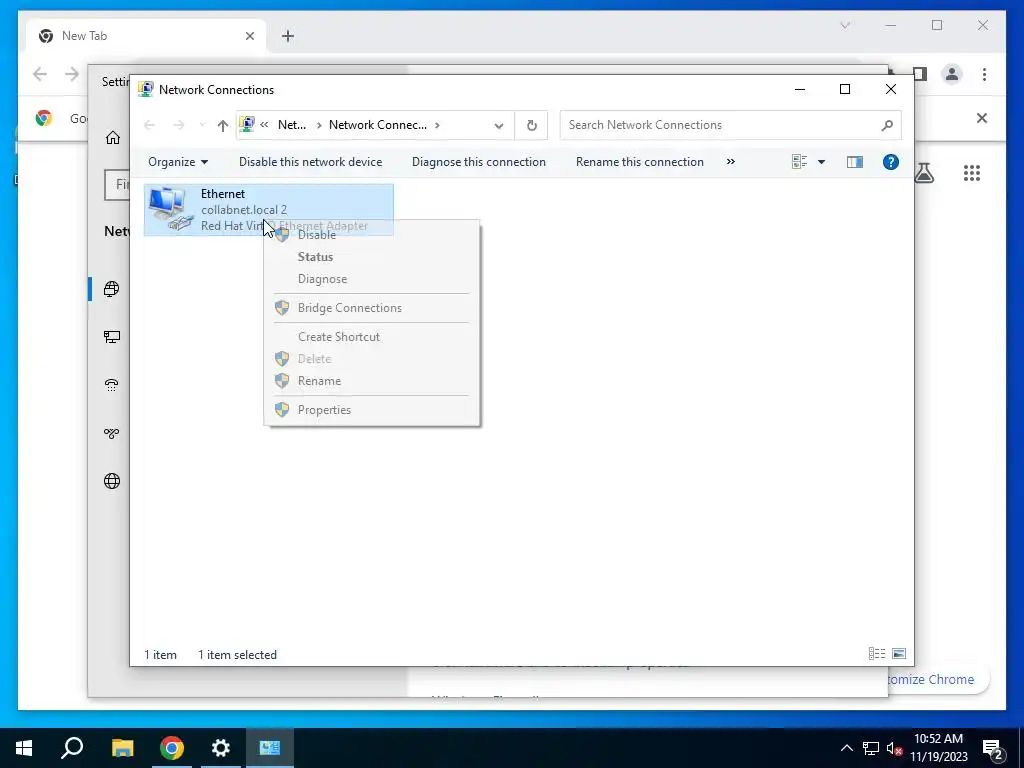Toggle the preview pane icon
1024x768 pixels.
point(854,162)
